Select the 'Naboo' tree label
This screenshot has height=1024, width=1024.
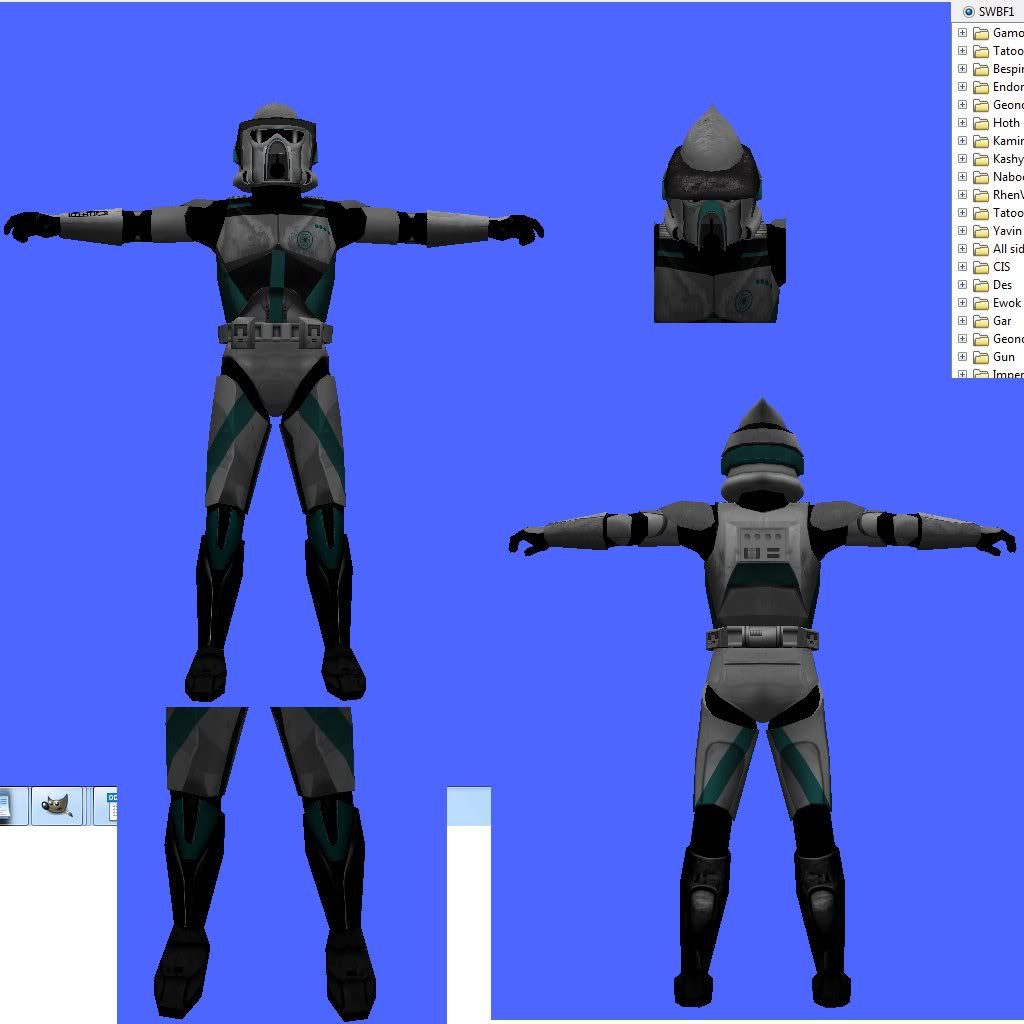(1008, 177)
